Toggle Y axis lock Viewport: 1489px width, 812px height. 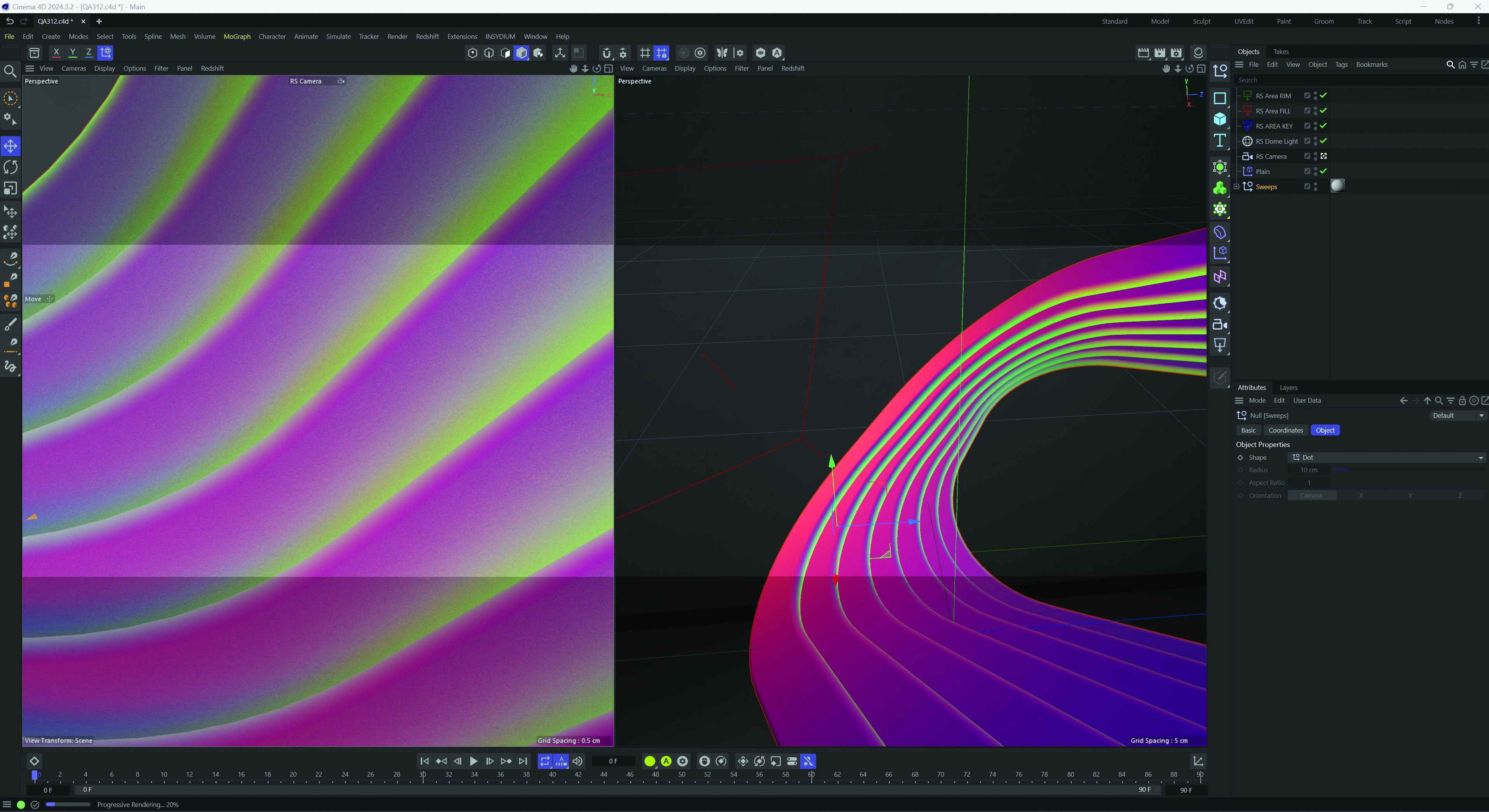tap(73, 52)
